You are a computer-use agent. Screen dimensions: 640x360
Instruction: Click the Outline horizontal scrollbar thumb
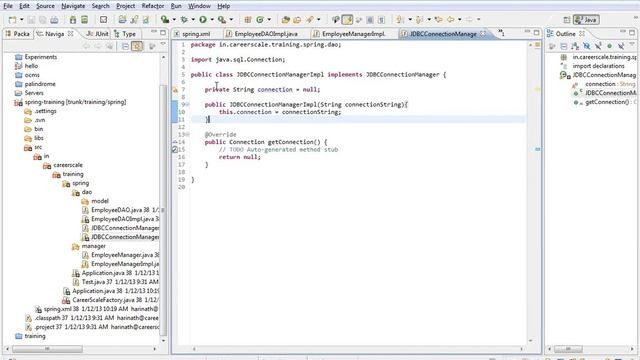pos(568,349)
